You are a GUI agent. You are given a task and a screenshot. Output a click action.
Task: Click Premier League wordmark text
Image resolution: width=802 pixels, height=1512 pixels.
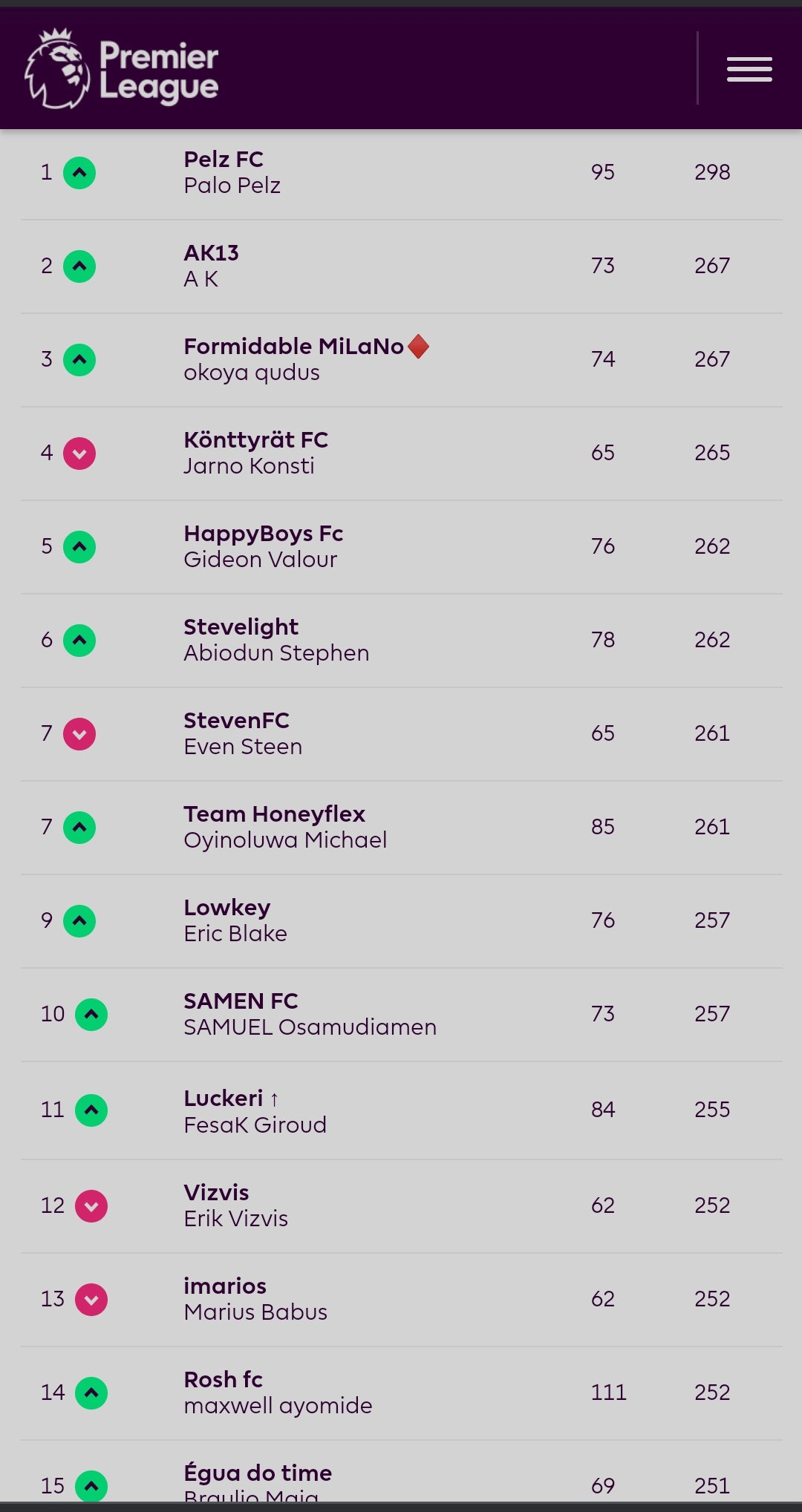pos(159,71)
